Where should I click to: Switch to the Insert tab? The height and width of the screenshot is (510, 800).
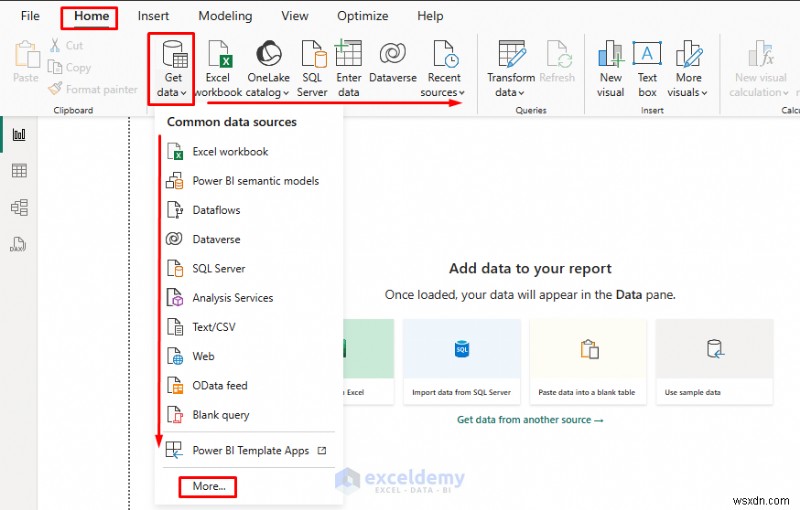(153, 16)
